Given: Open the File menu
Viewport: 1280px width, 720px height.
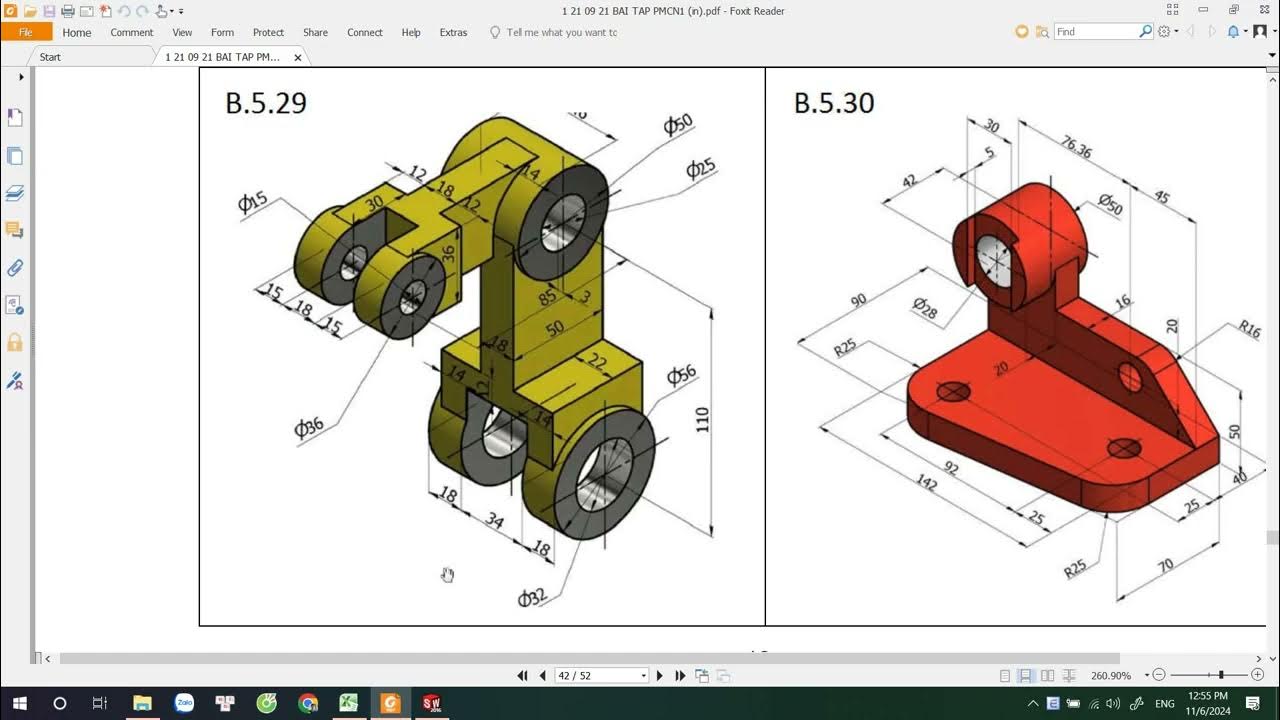Looking at the screenshot, I should [x=26, y=32].
